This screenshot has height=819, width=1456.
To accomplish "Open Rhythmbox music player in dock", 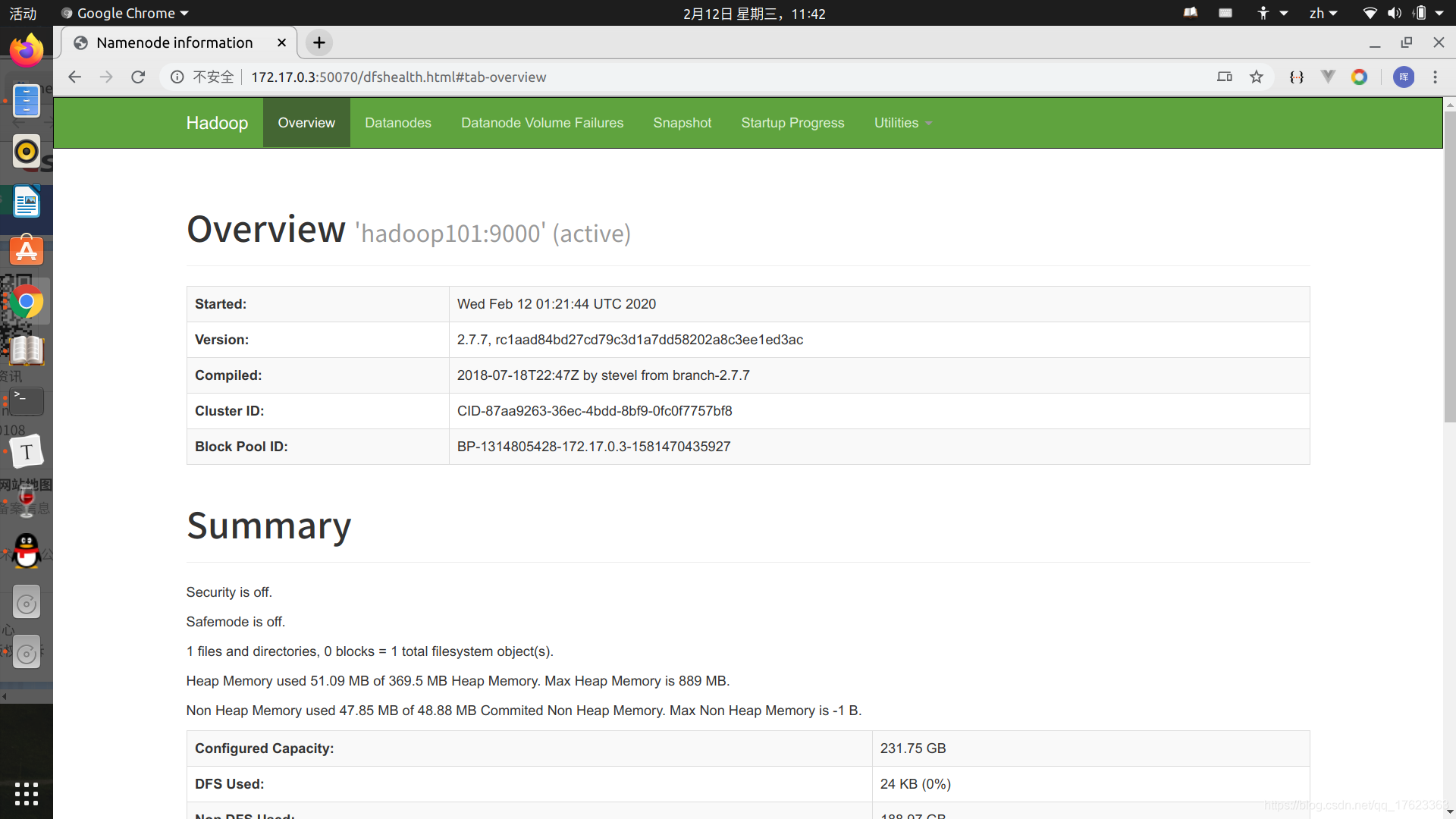I will click(27, 152).
